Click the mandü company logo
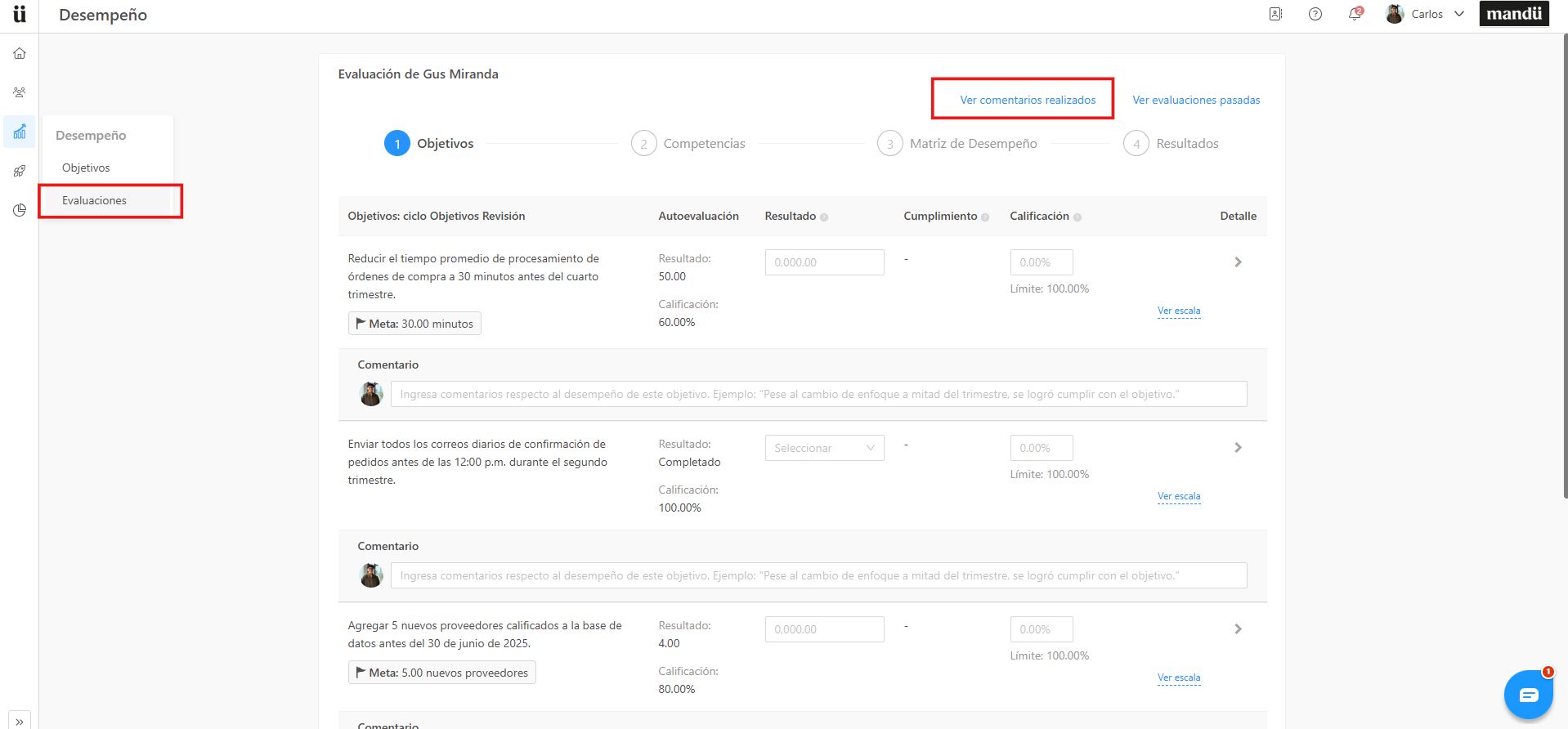Image resolution: width=1568 pixels, height=729 pixels. pyautogui.click(x=1514, y=13)
